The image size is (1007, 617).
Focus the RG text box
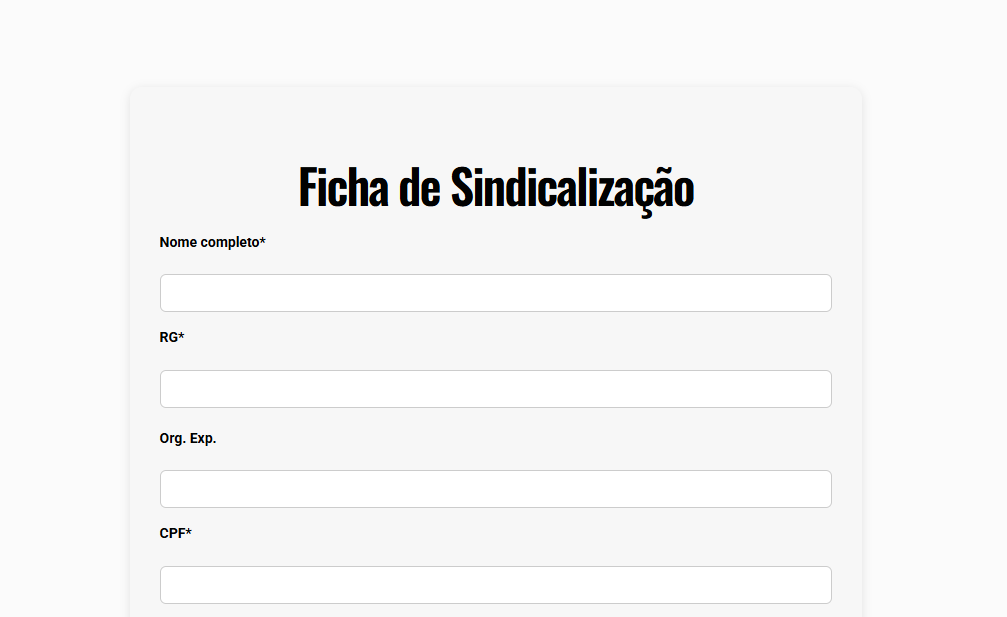[x=495, y=388]
